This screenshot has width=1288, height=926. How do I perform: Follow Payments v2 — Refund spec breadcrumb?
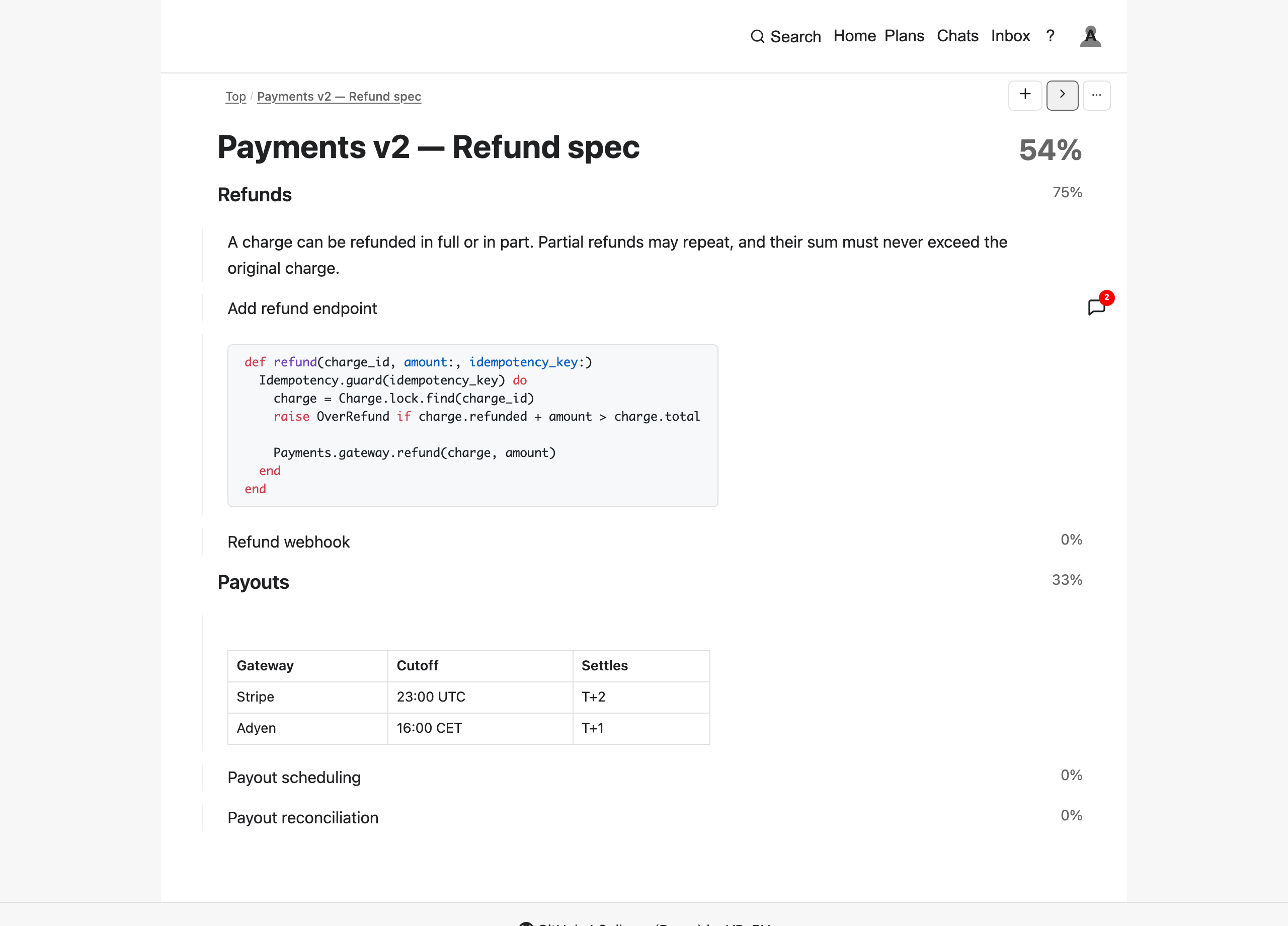pyautogui.click(x=339, y=96)
